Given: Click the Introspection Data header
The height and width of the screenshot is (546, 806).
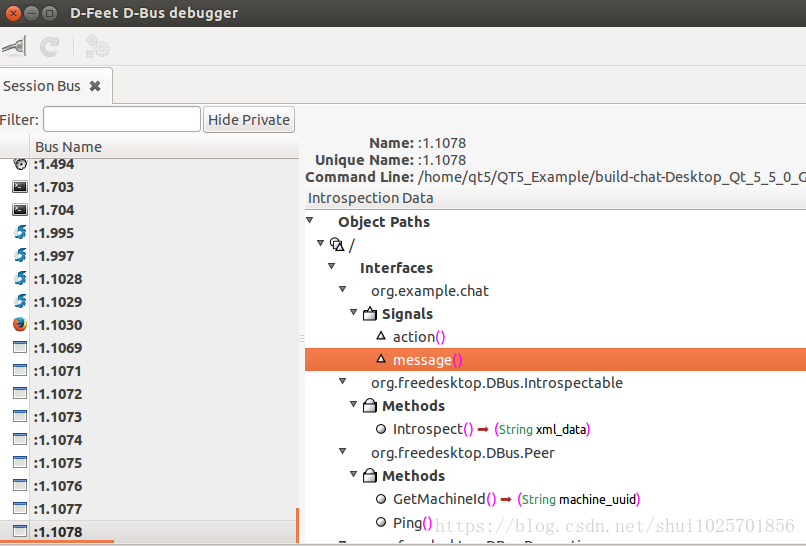Looking at the screenshot, I should (555, 198).
